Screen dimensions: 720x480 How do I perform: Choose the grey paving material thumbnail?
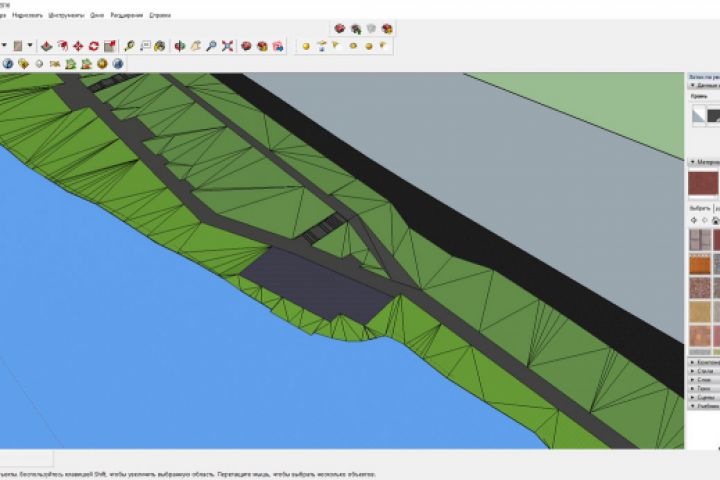[699, 240]
